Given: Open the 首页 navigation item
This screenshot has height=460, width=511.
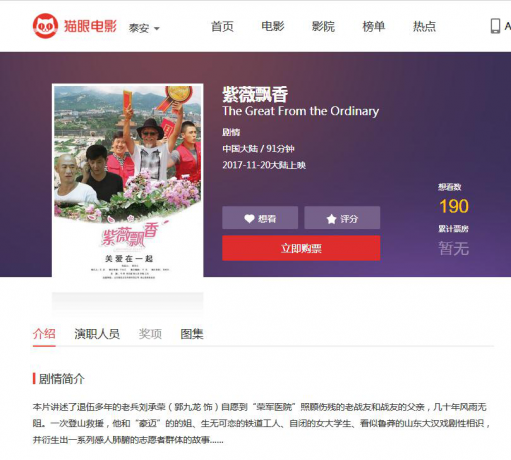Looking at the screenshot, I should click(222, 26).
